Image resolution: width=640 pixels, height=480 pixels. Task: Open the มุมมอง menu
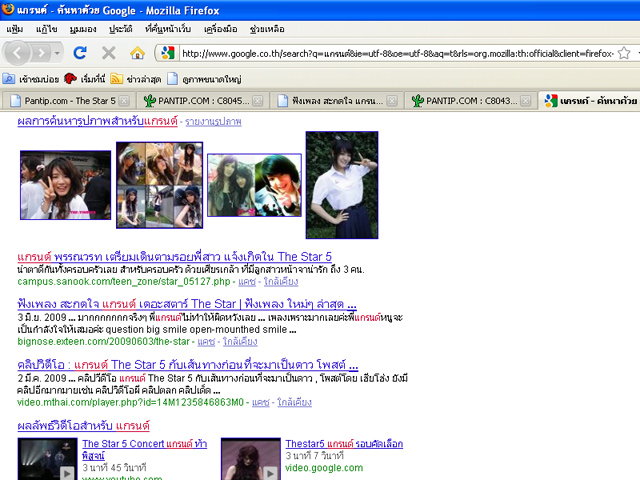point(83,29)
